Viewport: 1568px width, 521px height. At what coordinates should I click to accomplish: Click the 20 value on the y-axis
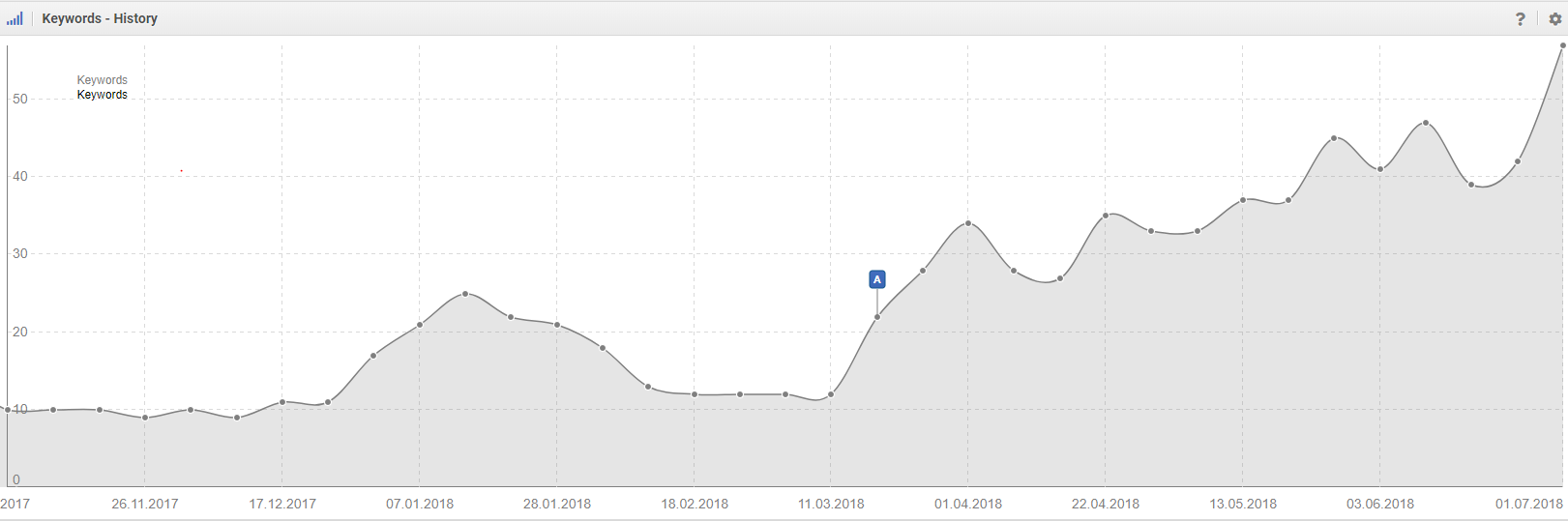coord(20,332)
